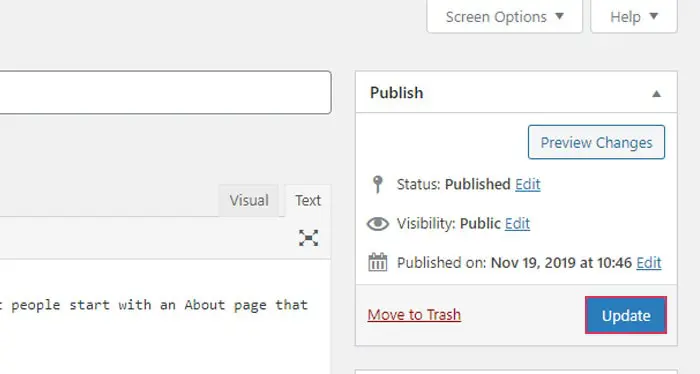Screen dimensions: 700x374
Task: Click the Preview Changes button
Action: [596, 142]
